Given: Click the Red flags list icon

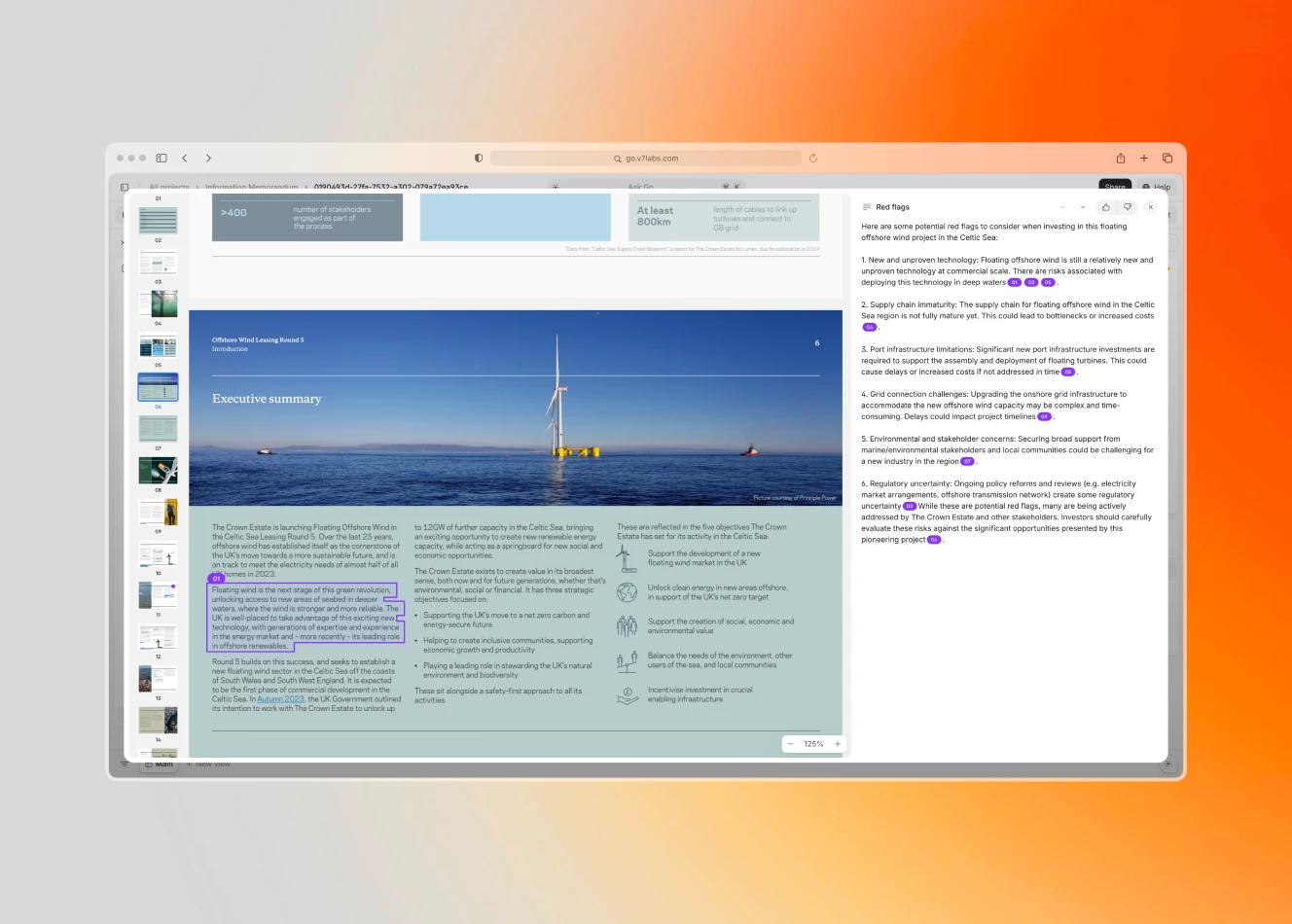Looking at the screenshot, I should pyautogui.click(x=867, y=207).
